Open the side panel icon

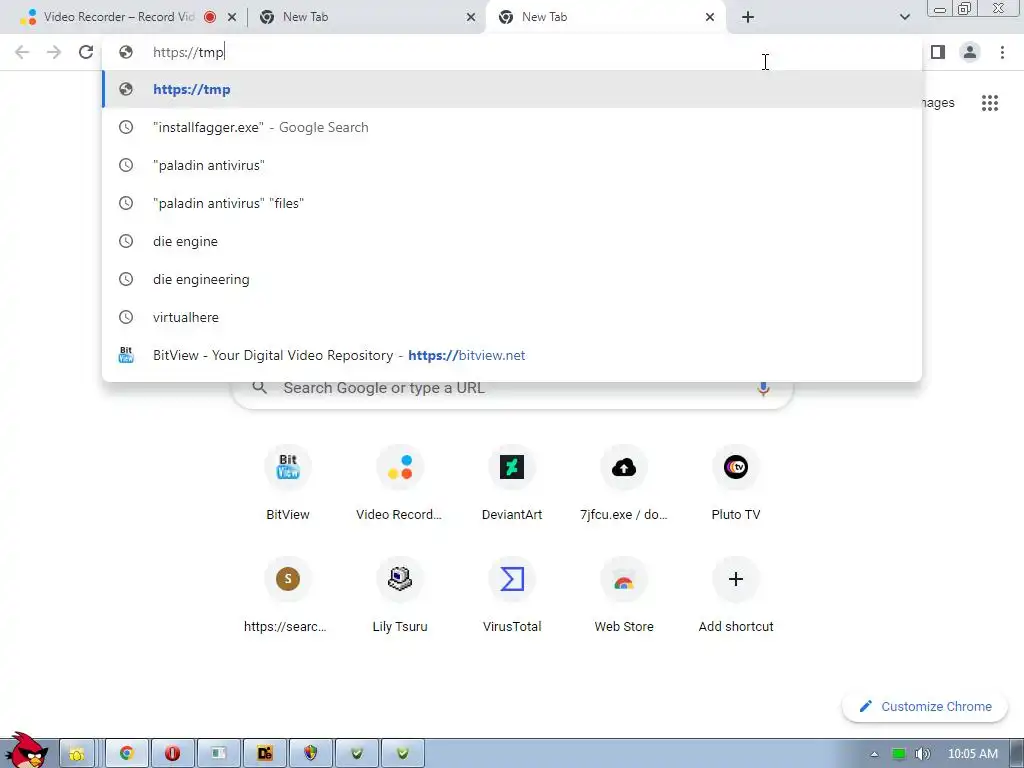pos(938,52)
